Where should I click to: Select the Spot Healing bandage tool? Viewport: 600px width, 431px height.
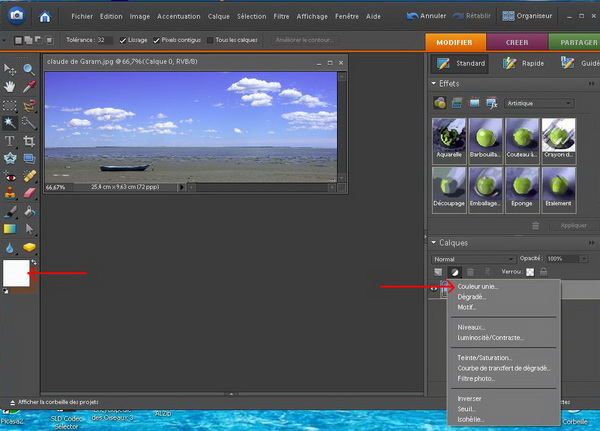(29, 176)
